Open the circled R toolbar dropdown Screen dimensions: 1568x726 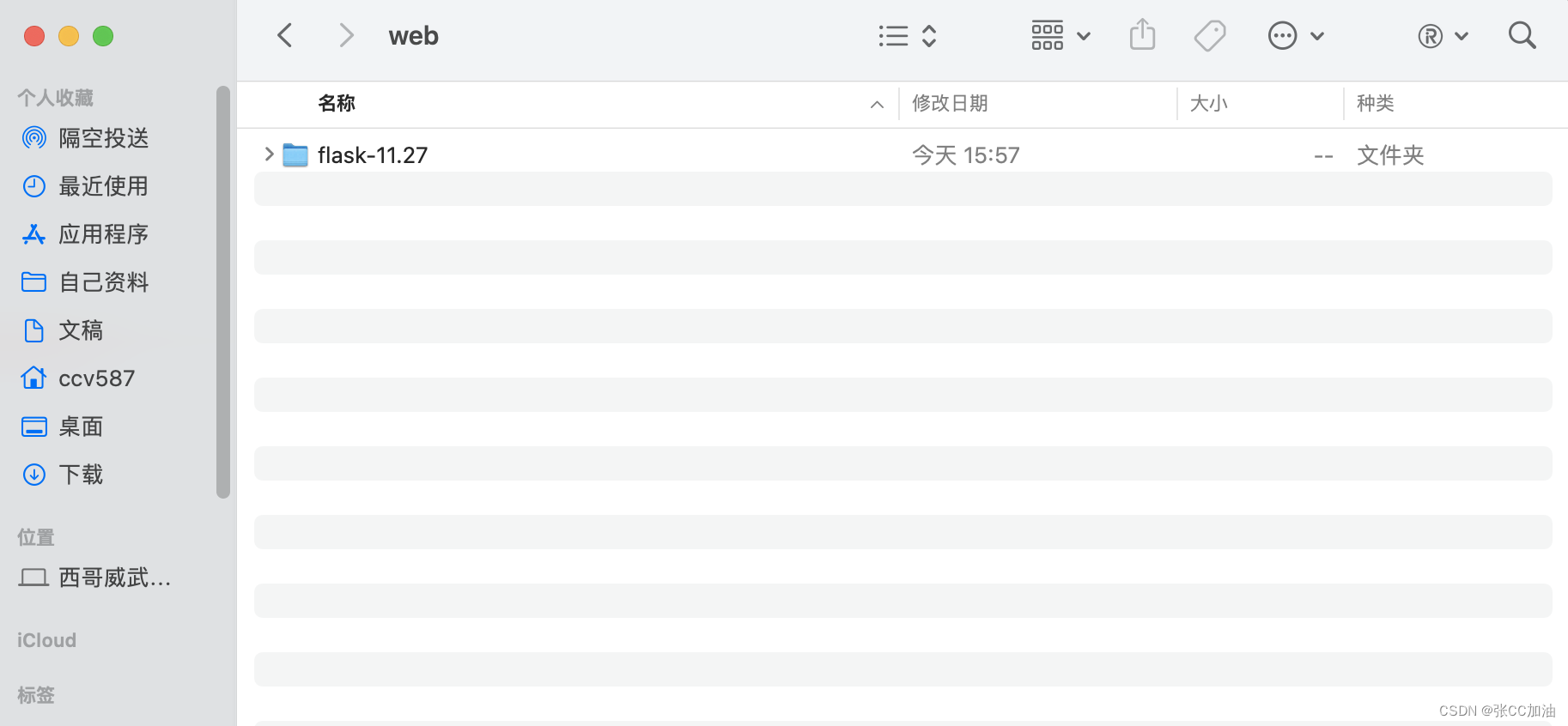(x=1443, y=36)
